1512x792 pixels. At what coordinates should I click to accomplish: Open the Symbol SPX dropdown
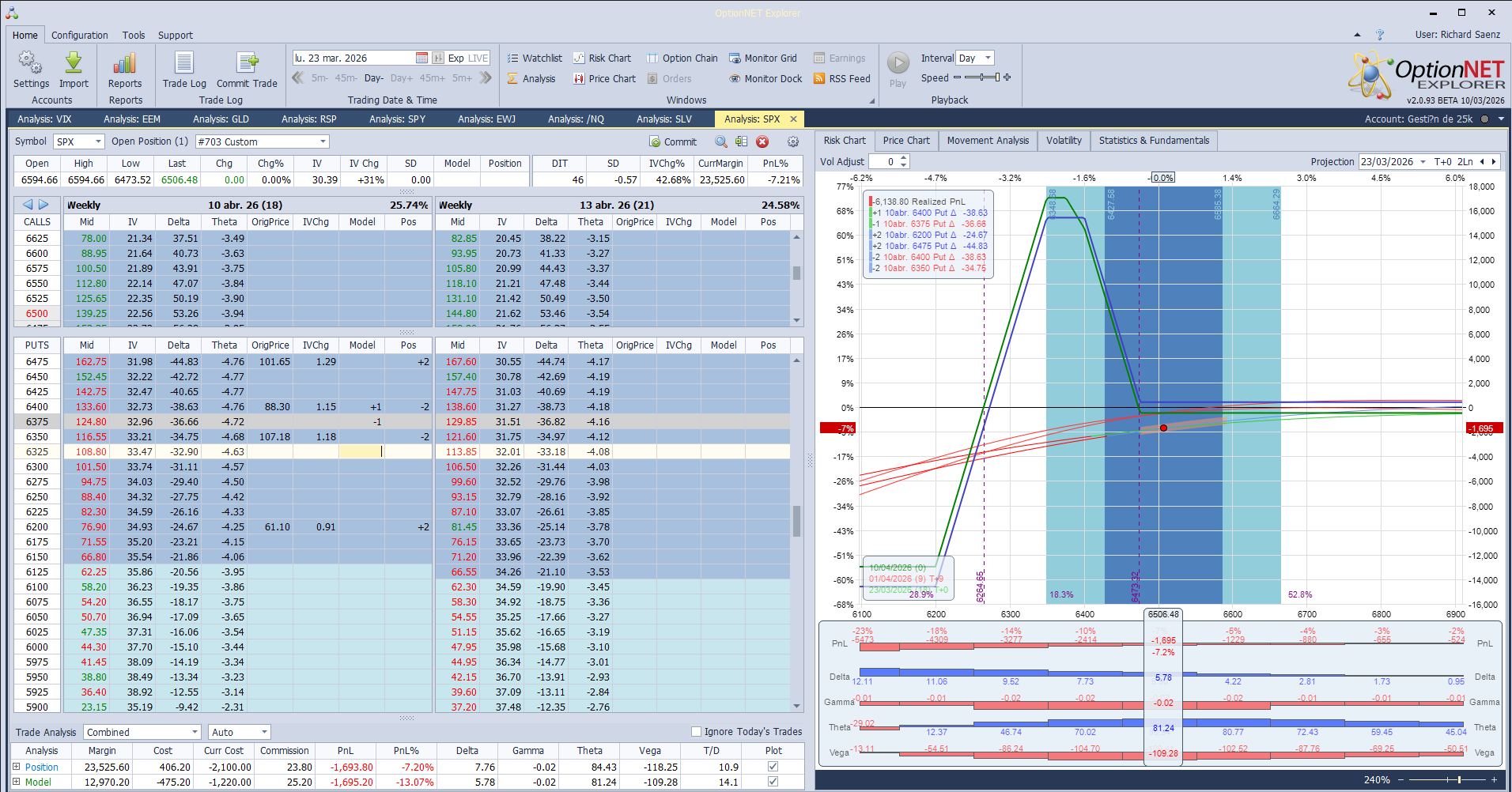(x=98, y=142)
